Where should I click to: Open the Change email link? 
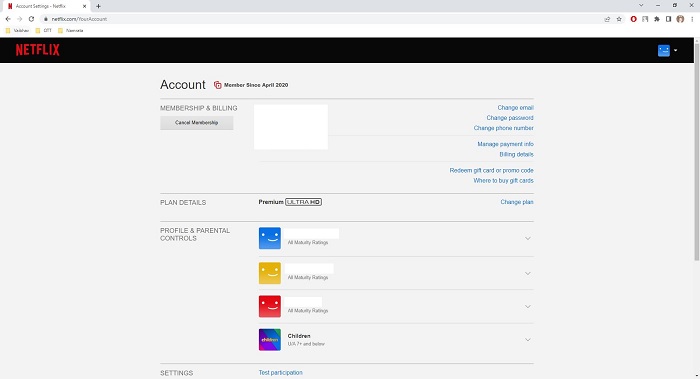coord(515,108)
